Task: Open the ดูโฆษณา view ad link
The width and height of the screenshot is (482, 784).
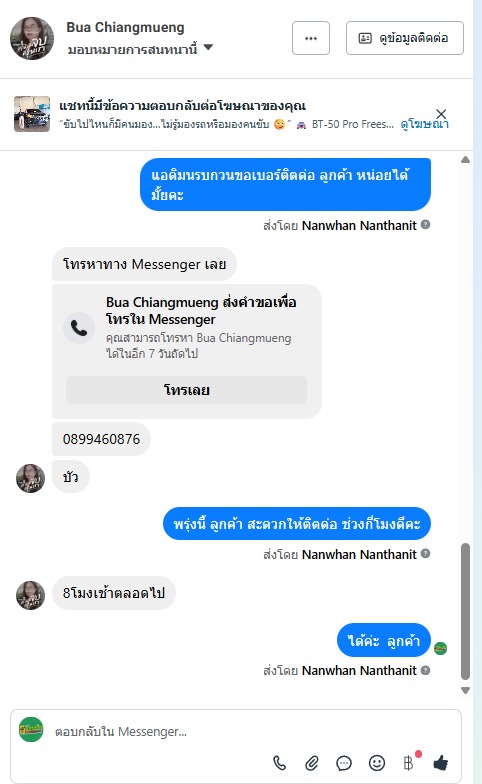Action: pos(424,124)
